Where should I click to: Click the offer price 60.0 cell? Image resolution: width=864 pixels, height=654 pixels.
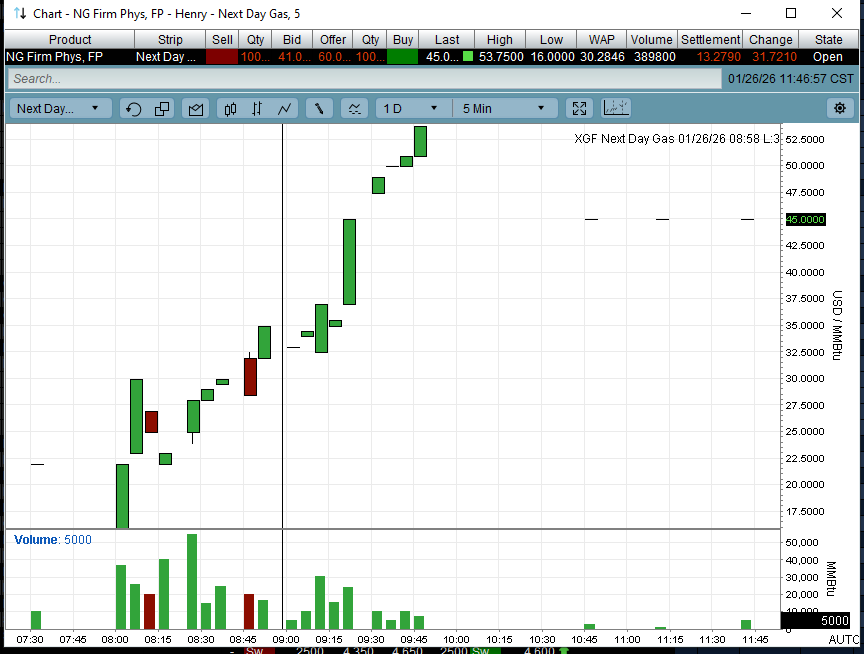tap(333, 57)
